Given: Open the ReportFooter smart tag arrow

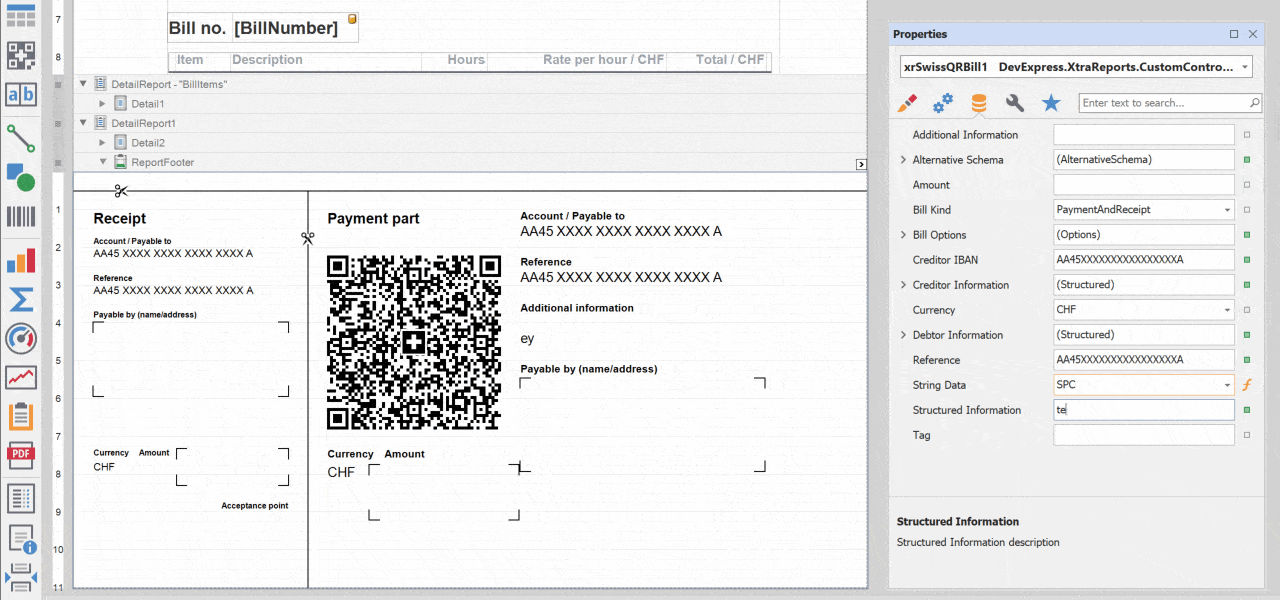Looking at the screenshot, I should tap(861, 164).
